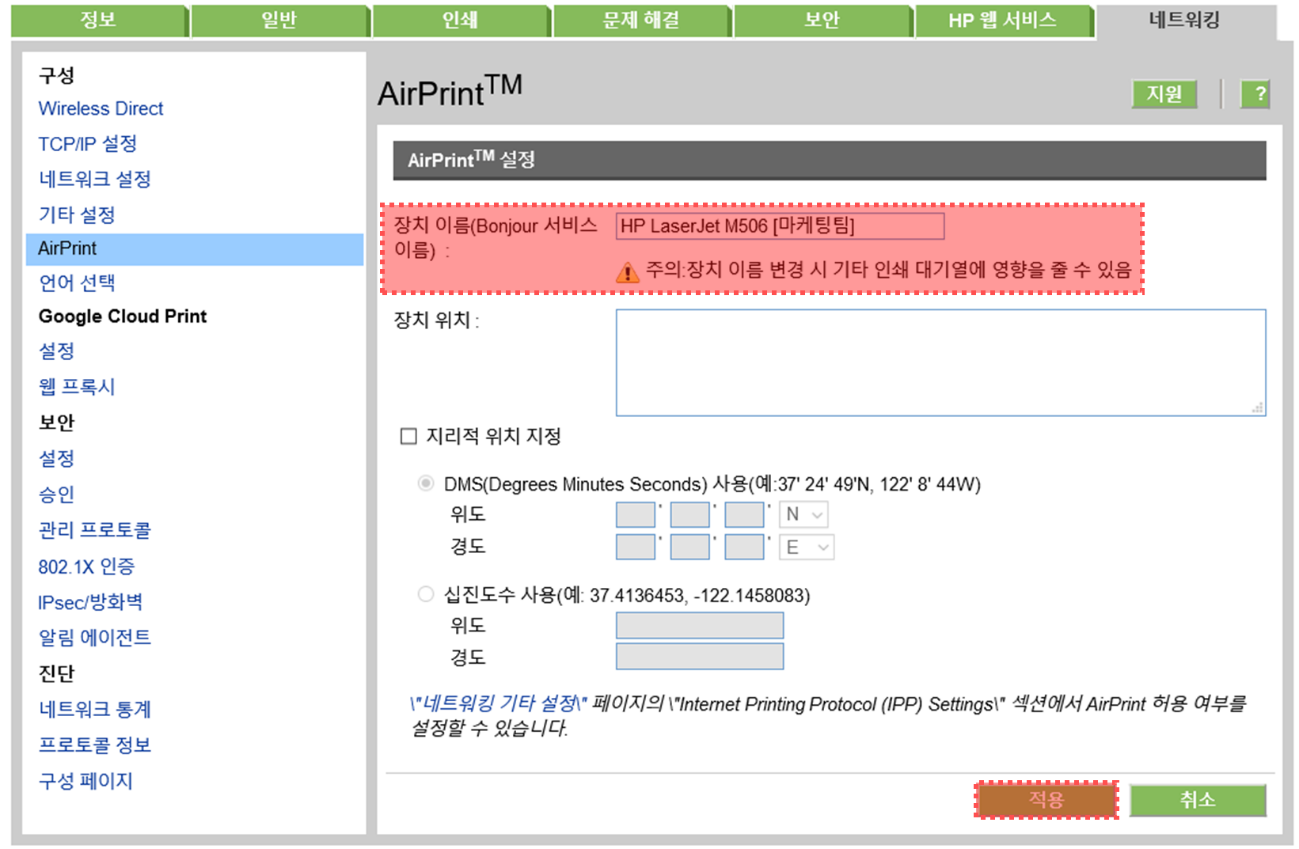Image resolution: width=1299 pixels, height=849 pixels.
Task: Open 설정 under the 보안 sidebar heading
Action: coord(56,459)
